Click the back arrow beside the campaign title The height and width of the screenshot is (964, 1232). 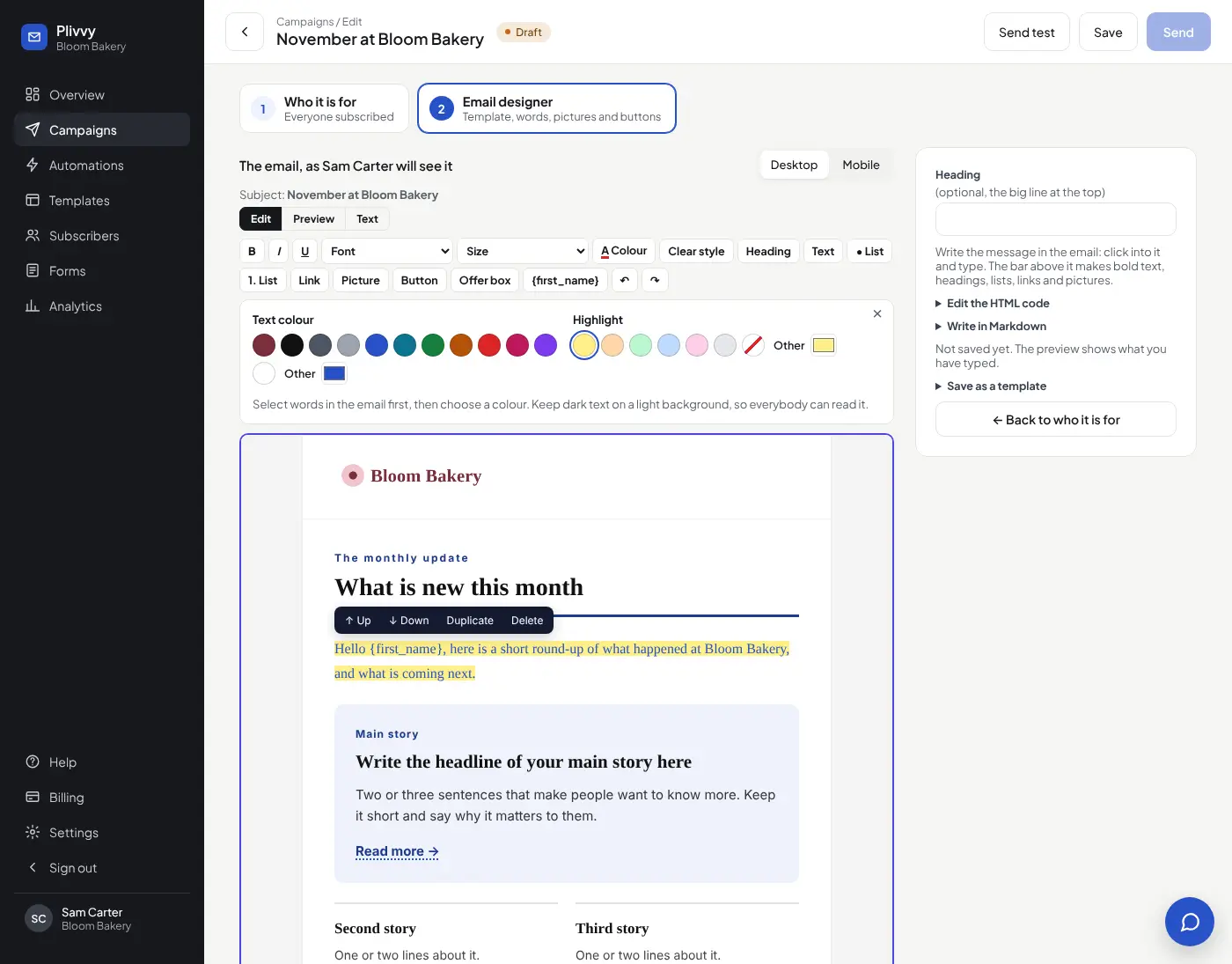pos(245,32)
